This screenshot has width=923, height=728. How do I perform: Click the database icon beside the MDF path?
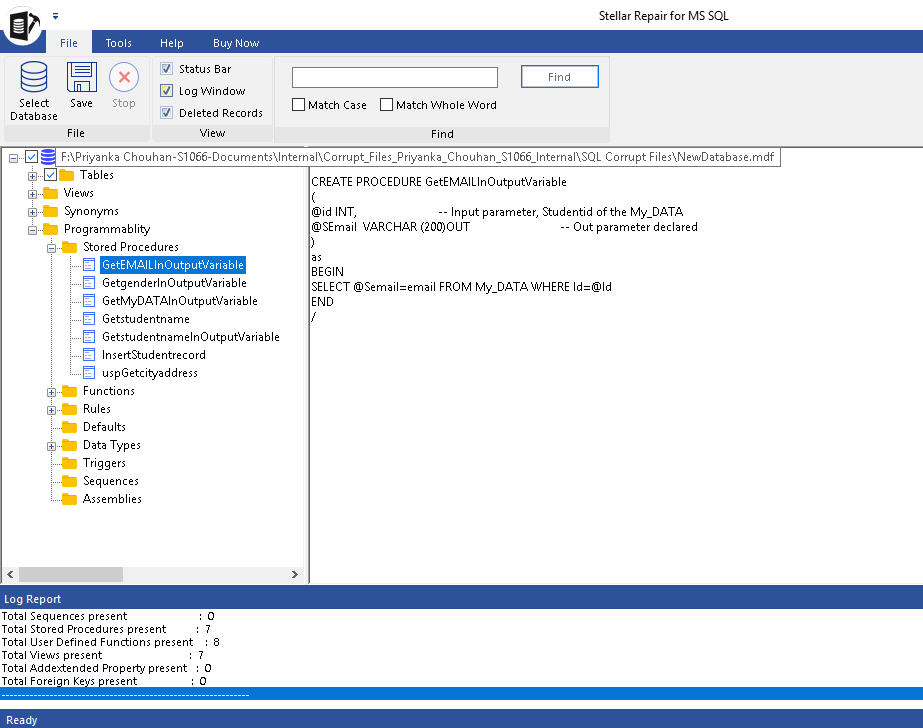pos(48,157)
